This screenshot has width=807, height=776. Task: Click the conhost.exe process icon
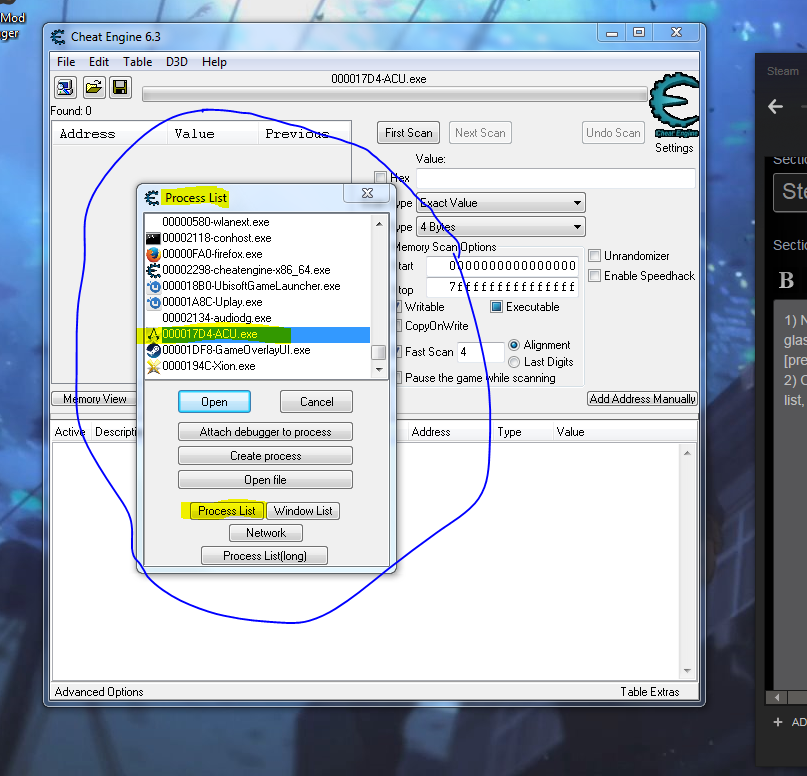pos(153,238)
